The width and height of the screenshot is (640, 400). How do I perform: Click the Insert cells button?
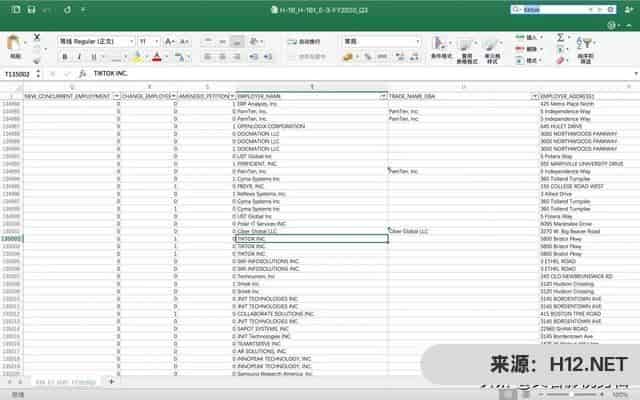529,37
